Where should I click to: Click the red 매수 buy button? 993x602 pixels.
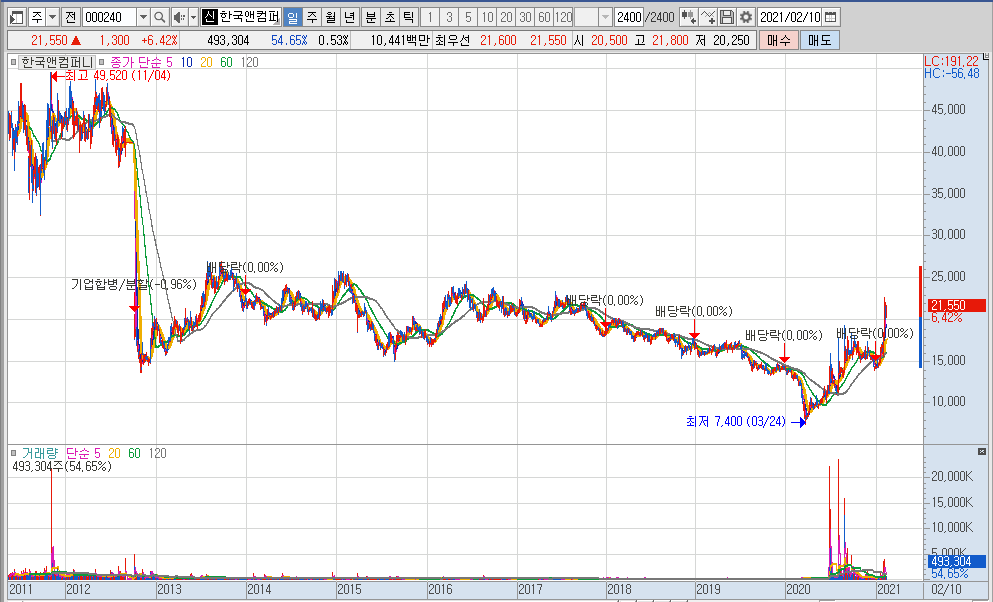click(778, 40)
